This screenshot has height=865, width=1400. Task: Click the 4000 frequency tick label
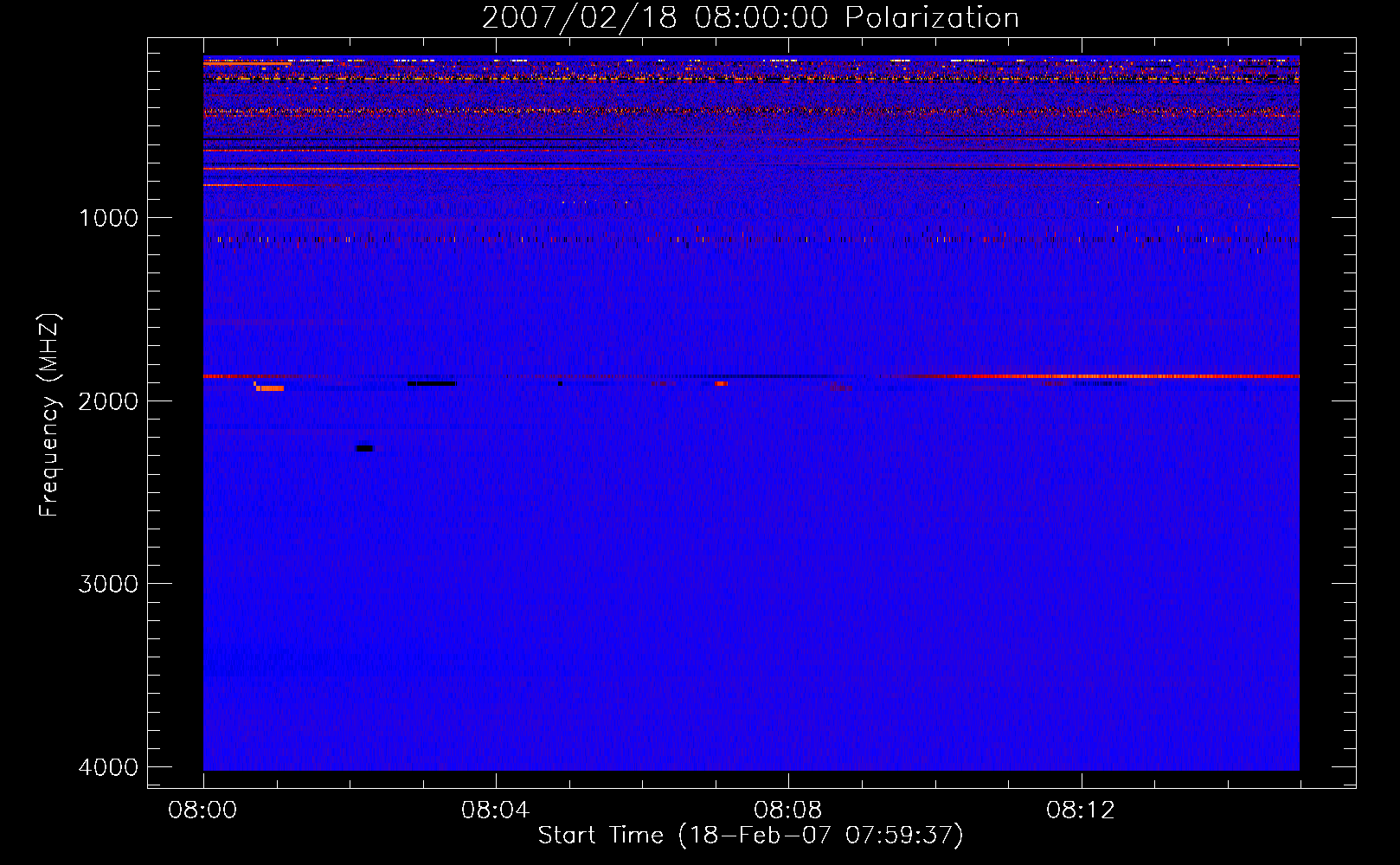(x=108, y=767)
